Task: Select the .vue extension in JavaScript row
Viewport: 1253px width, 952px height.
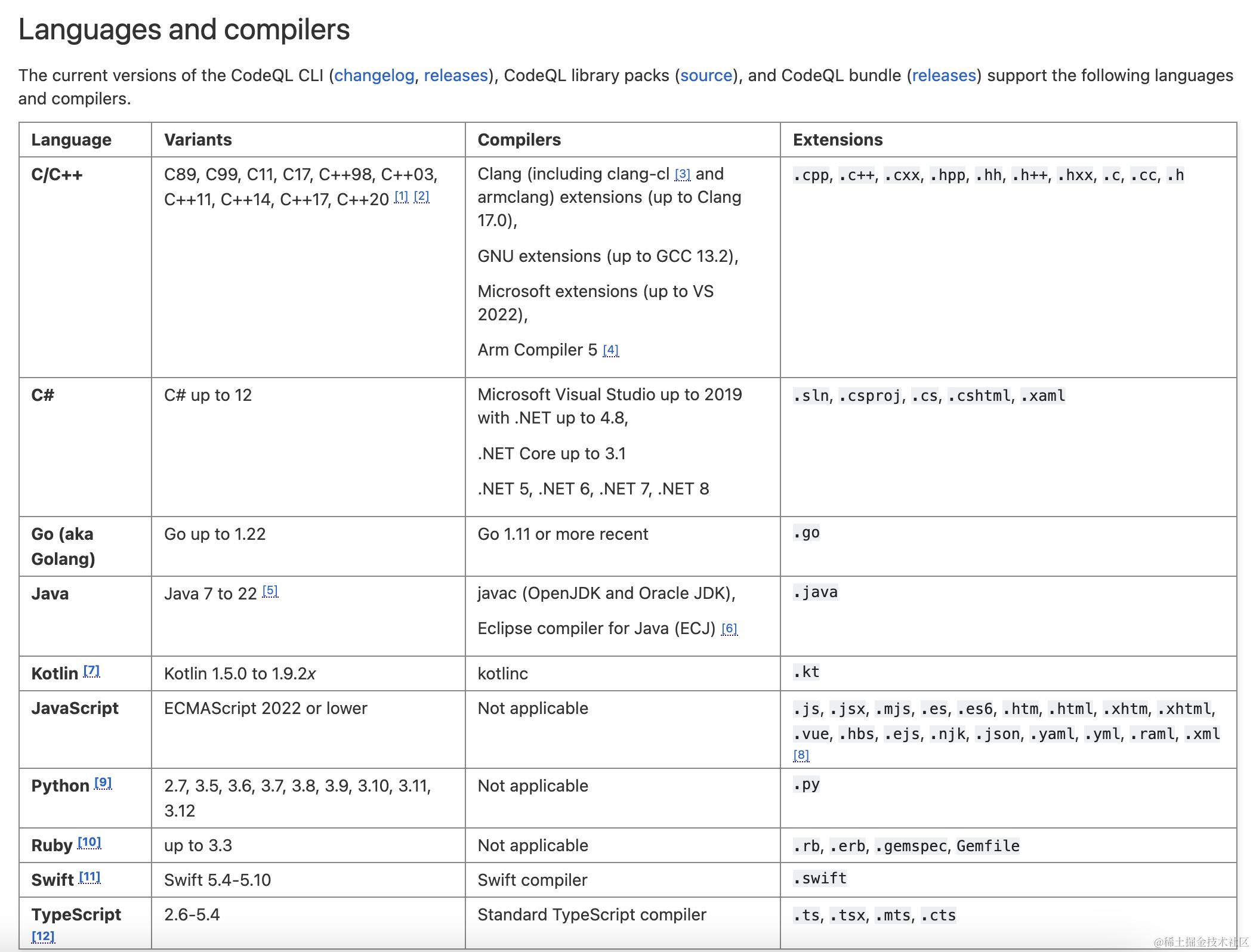Action: [813, 734]
